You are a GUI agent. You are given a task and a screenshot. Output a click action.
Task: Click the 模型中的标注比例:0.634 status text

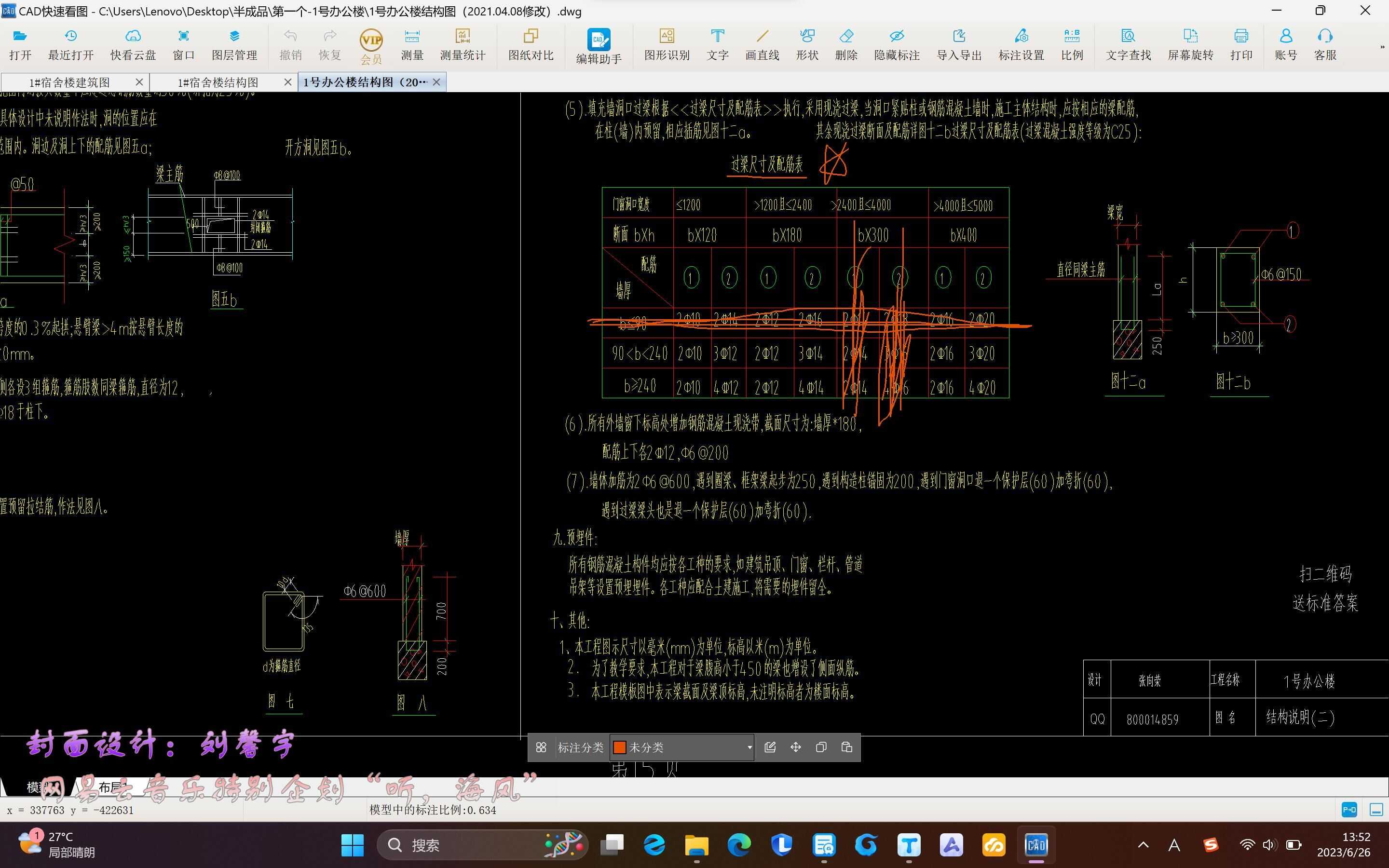[x=433, y=810]
